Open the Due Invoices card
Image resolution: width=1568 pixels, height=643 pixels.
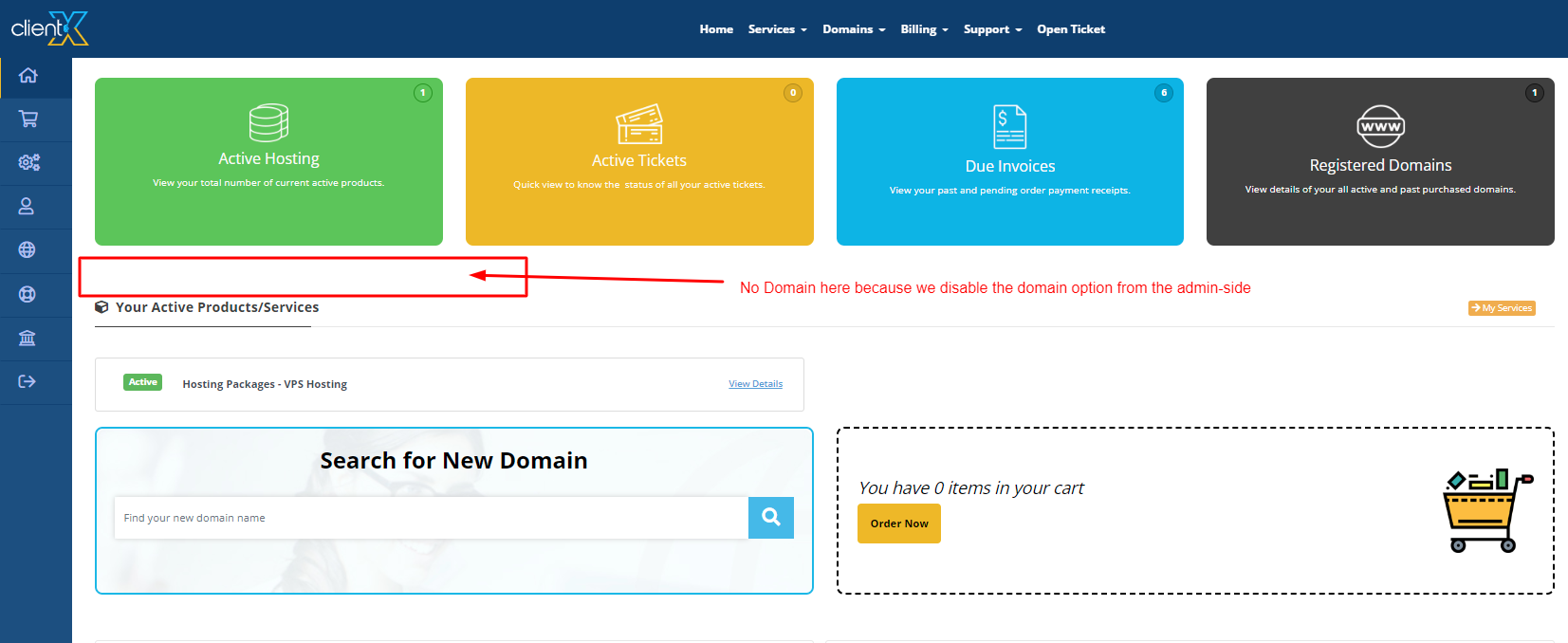(x=1009, y=161)
